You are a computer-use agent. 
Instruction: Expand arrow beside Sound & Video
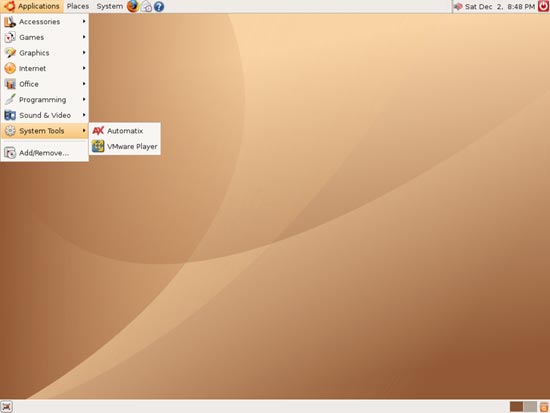84,115
